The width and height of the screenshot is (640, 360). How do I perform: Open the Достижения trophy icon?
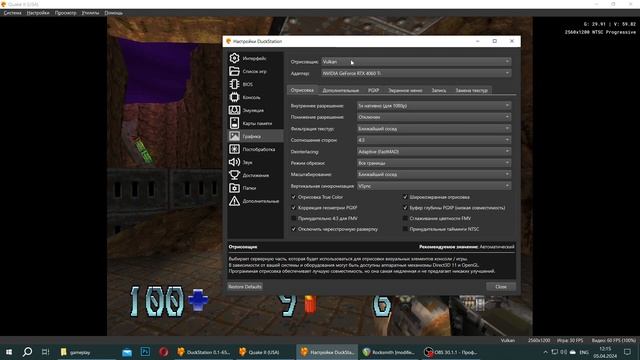(234, 175)
